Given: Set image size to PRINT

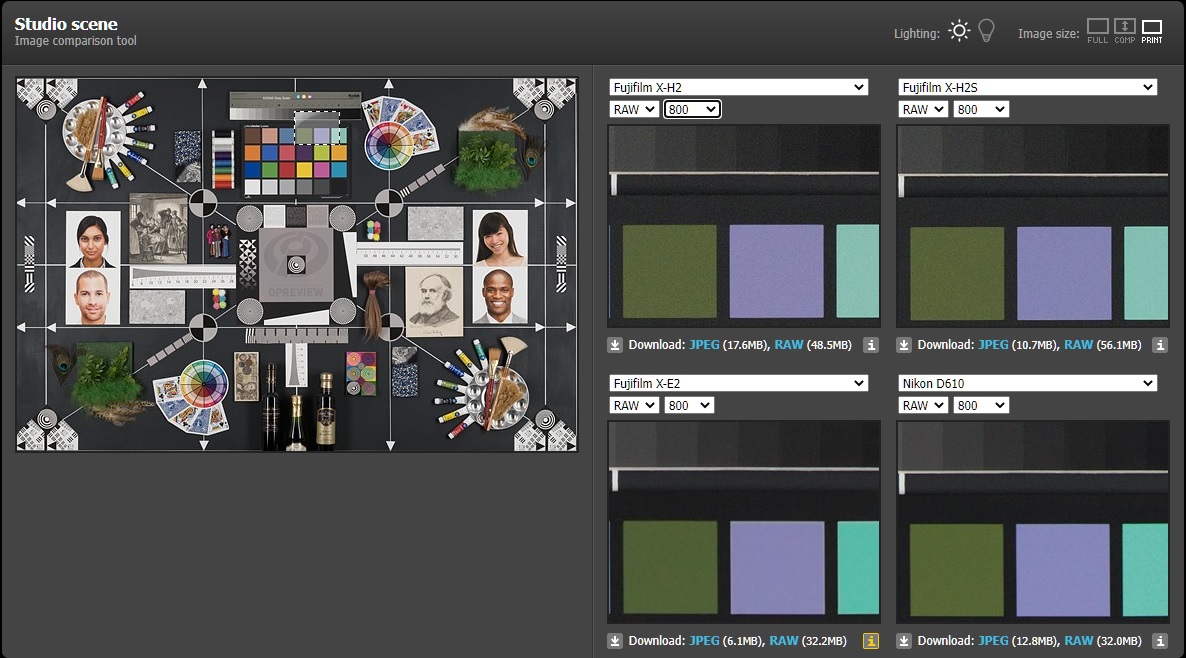Looking at the screenshot, I should click(x=1152, y=29).
